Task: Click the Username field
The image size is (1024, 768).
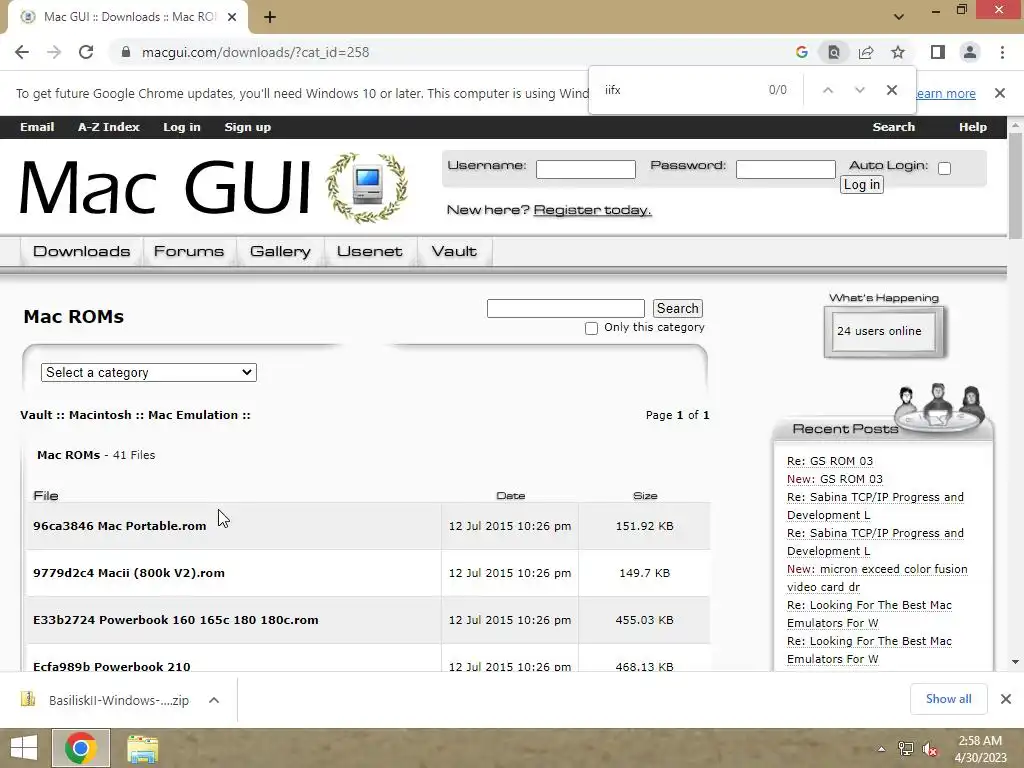Action: [x=586, y=169]
